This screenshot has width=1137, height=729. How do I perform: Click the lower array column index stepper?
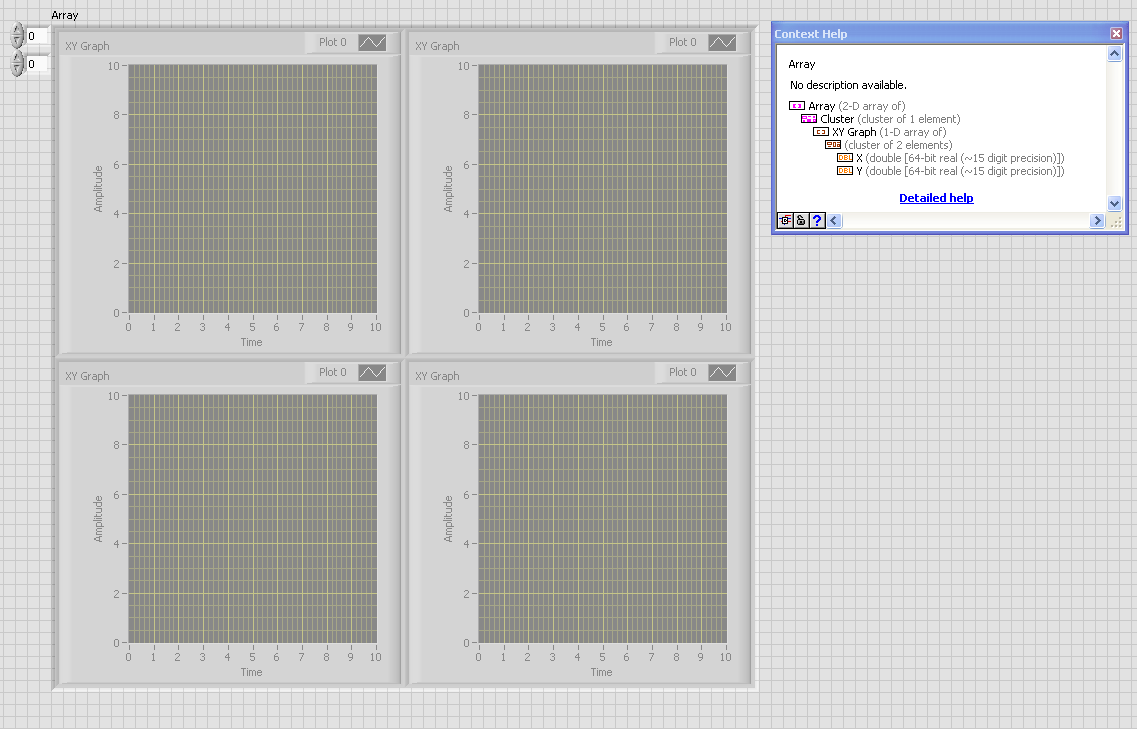click(x=17, y=64)
